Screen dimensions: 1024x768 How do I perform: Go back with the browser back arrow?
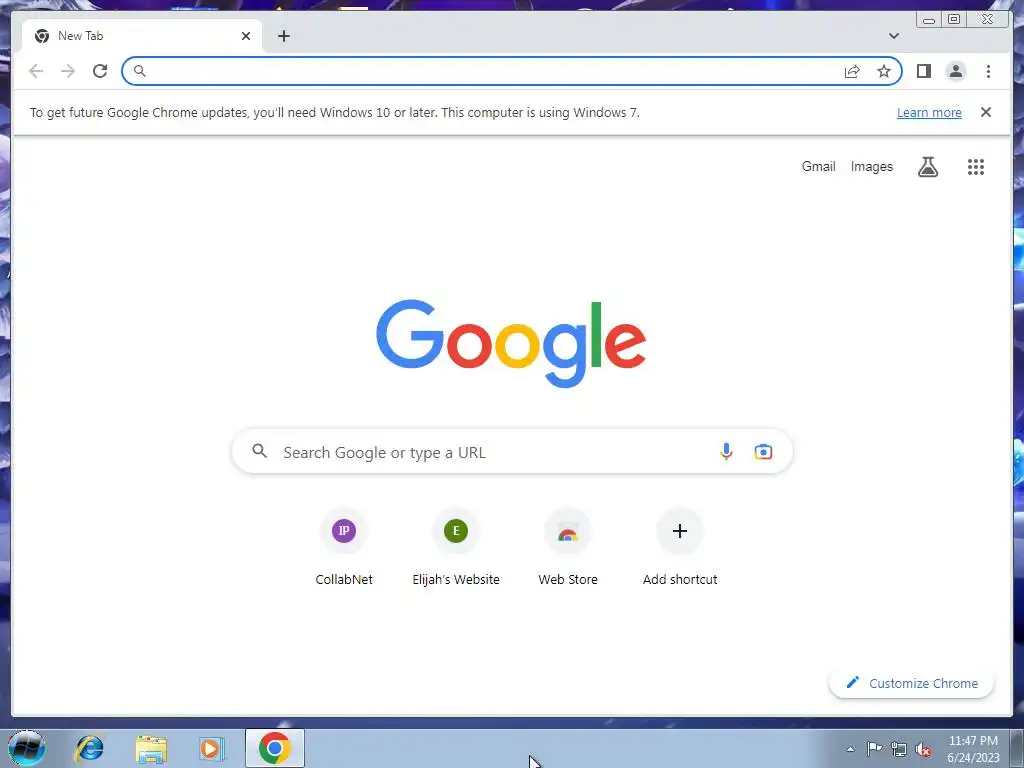click(36, 71)
